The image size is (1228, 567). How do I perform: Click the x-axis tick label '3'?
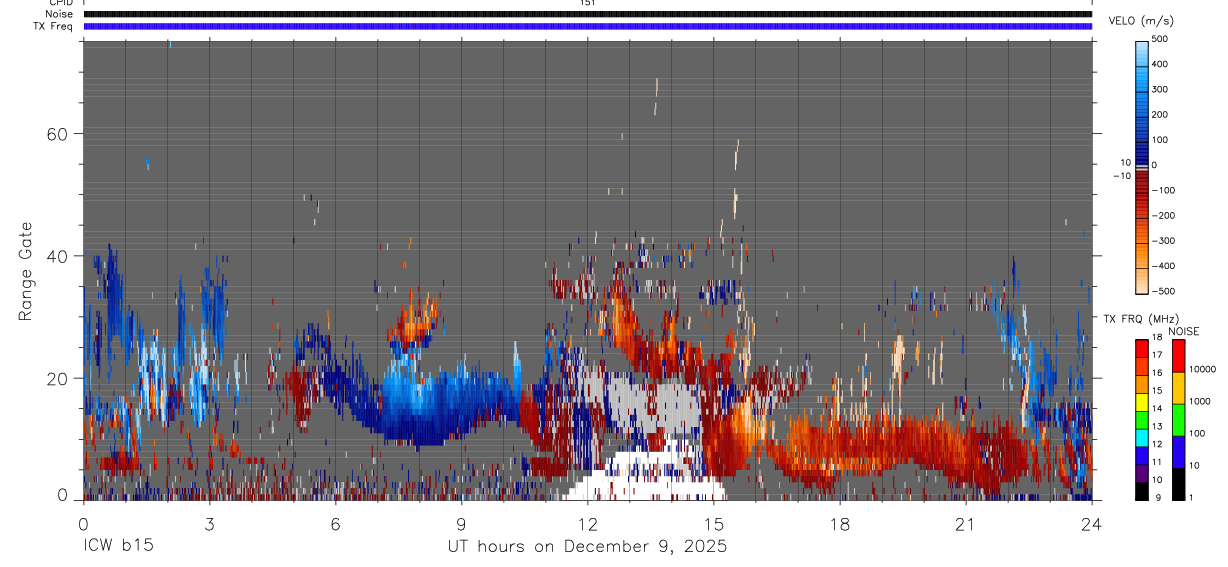coord(209,524)
